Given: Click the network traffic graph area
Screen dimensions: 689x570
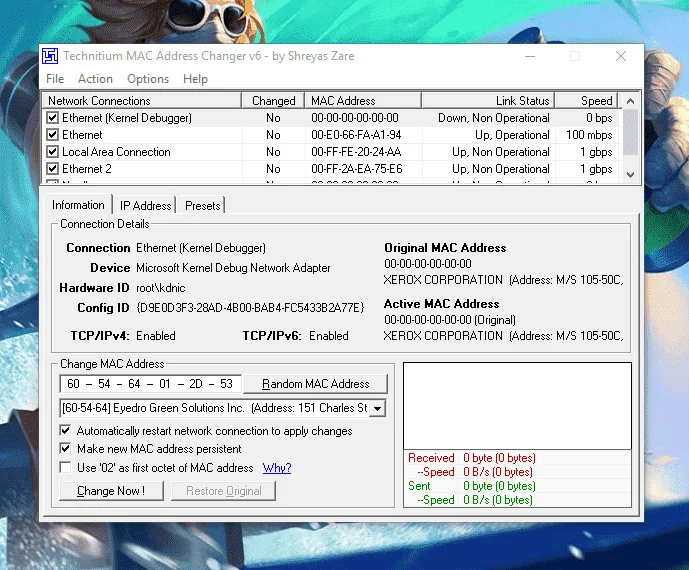Looking at the screenshot, I should (x=517, y=406).
